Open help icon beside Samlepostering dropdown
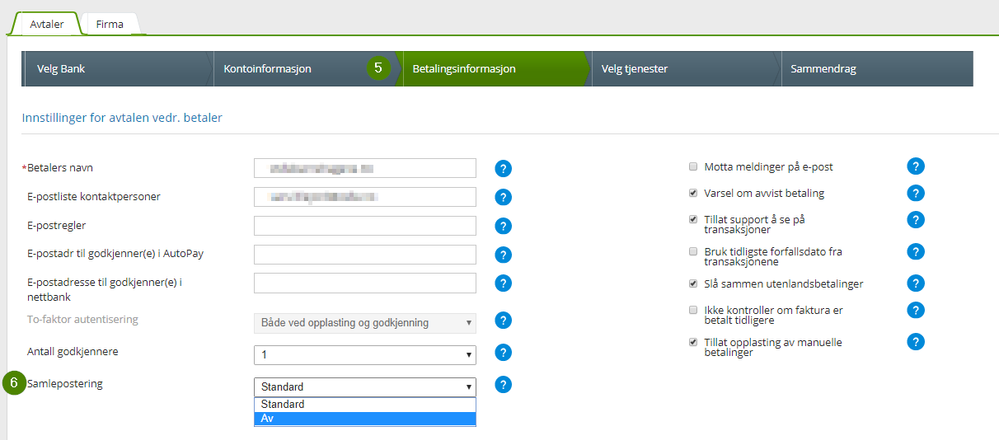Screen dimensions: 999x440 click(503, 385)
